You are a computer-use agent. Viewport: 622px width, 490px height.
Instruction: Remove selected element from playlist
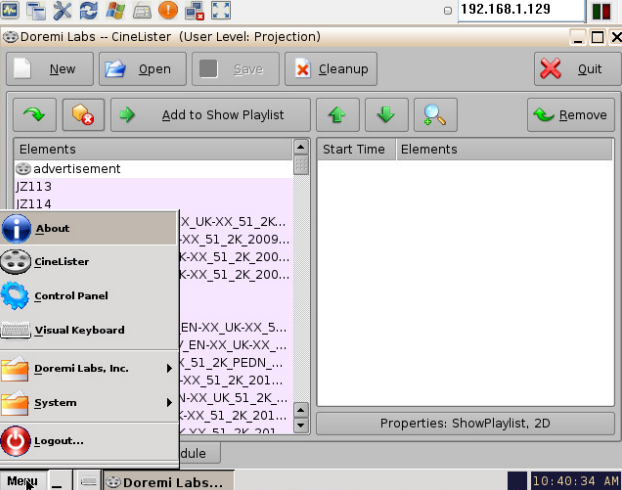point(571,115)
